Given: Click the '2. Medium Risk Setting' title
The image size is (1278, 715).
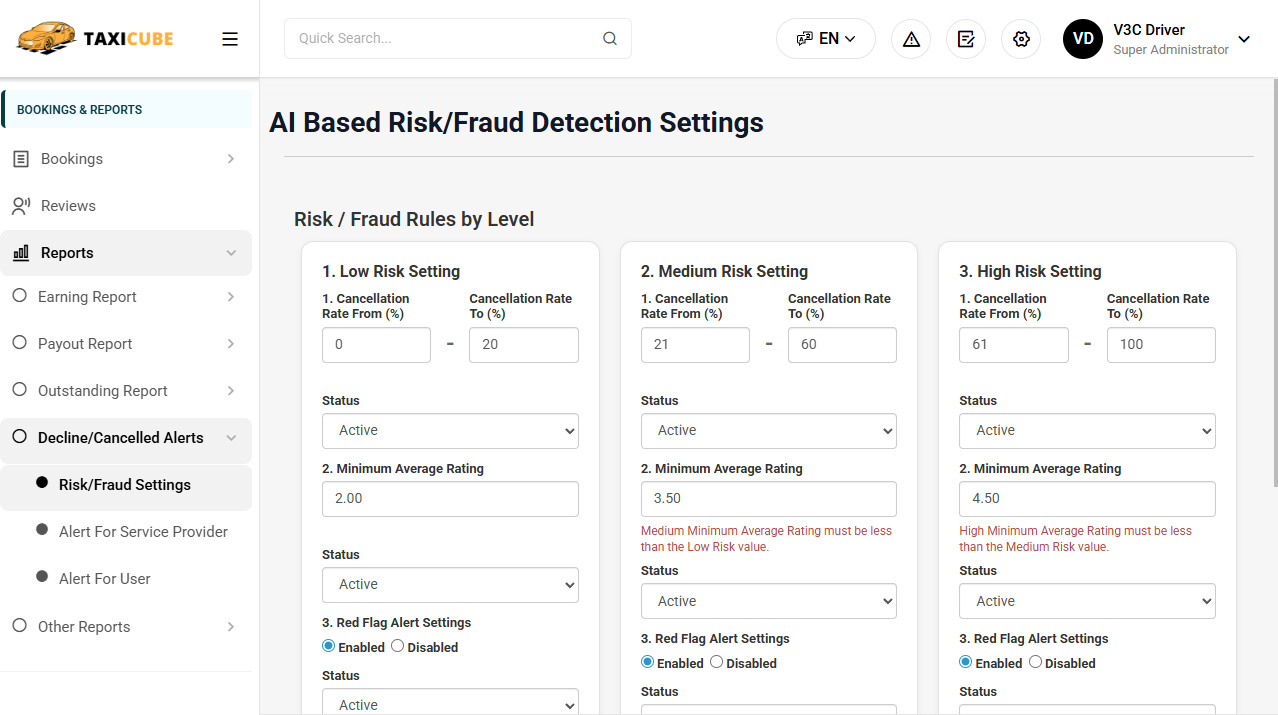Looking at the screenshot, I should pos(724,271).
